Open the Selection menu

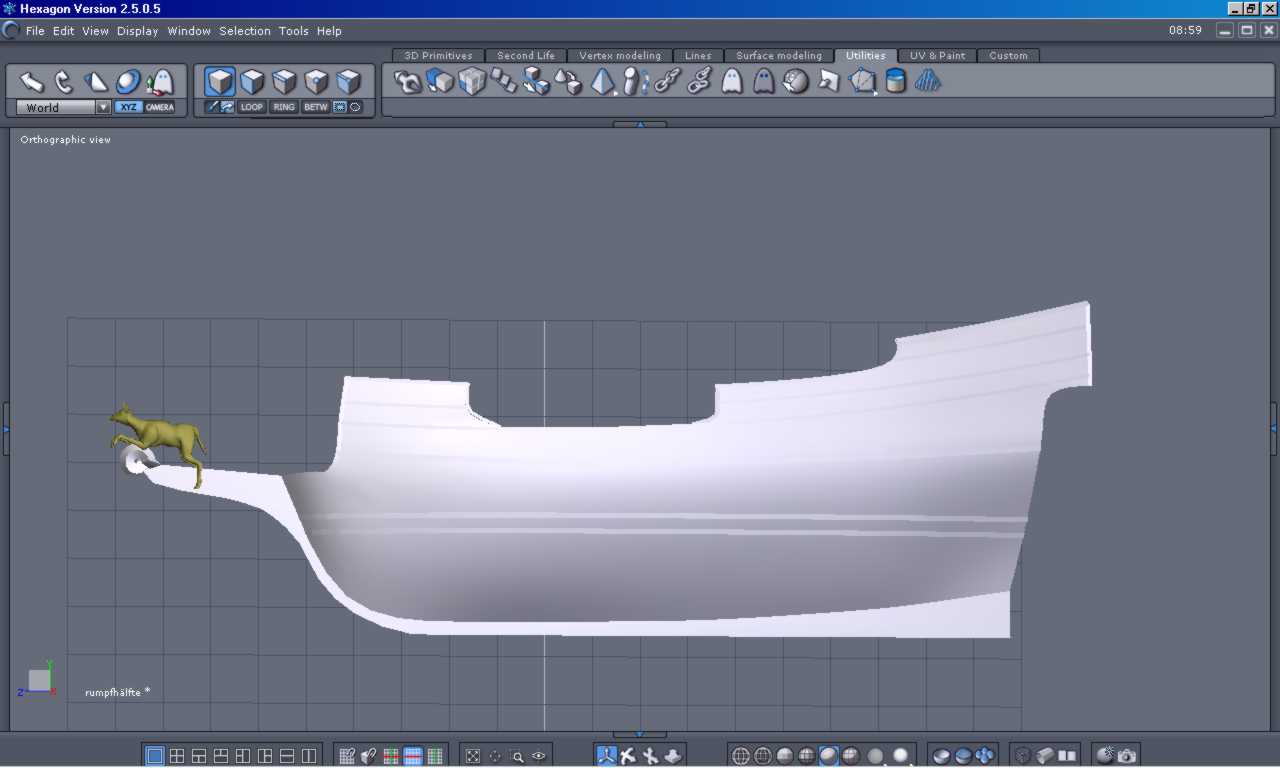[x=245, y=31]
